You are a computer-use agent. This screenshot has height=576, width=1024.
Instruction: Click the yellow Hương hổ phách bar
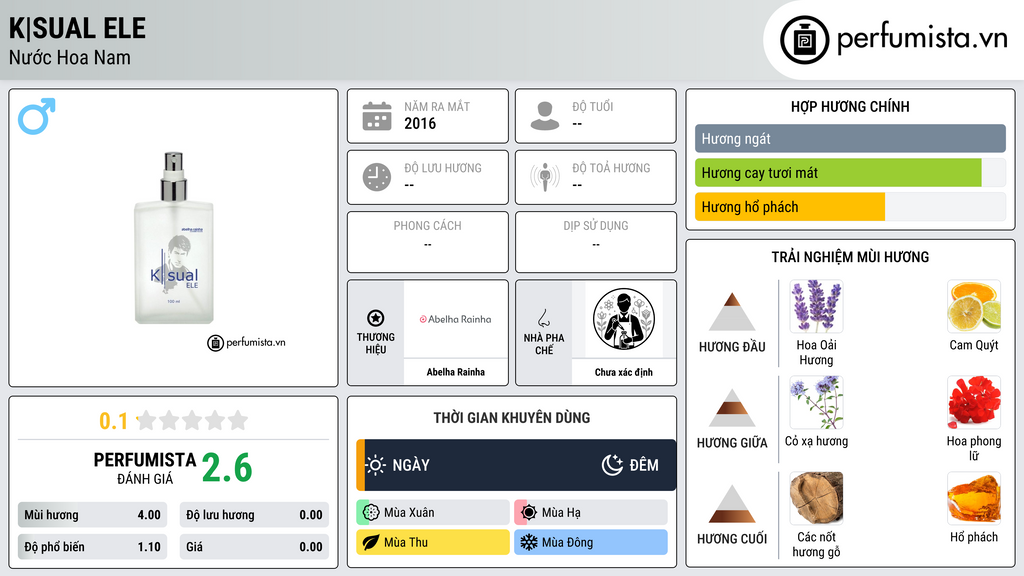pyautogui.click(x=790, y=206)
